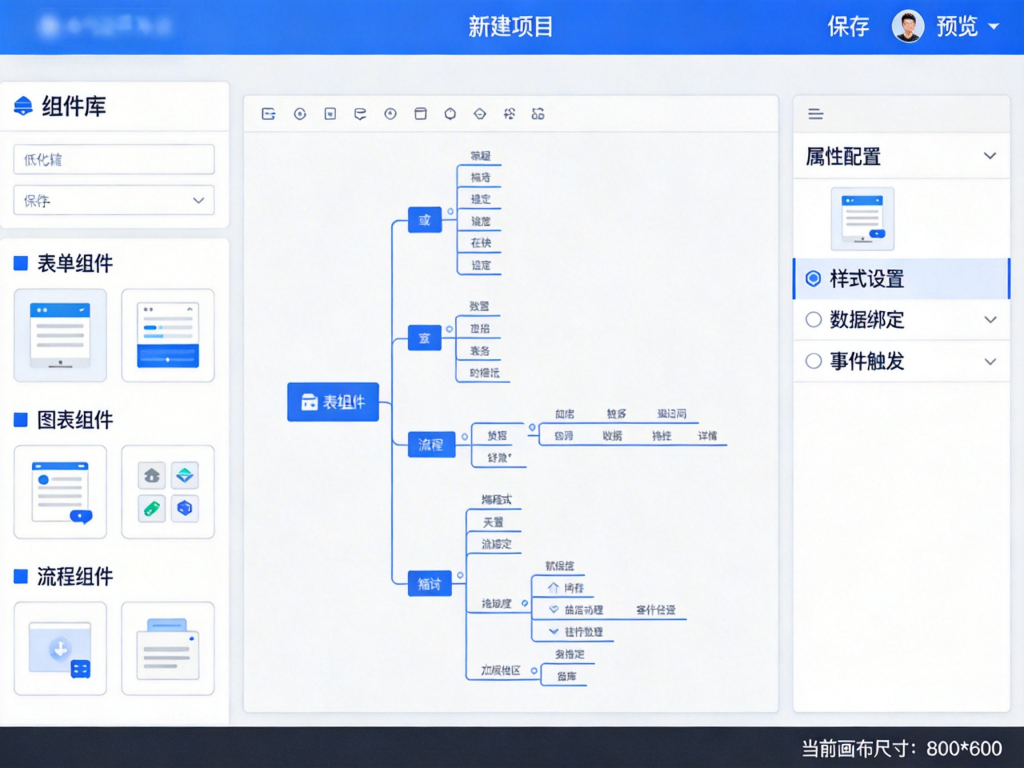Image resolution: width=1024 pixels, height=768 pixels.
Task: Click the 保存 button in the top bar
Action: pyautogui.click(x=847, y=26)
